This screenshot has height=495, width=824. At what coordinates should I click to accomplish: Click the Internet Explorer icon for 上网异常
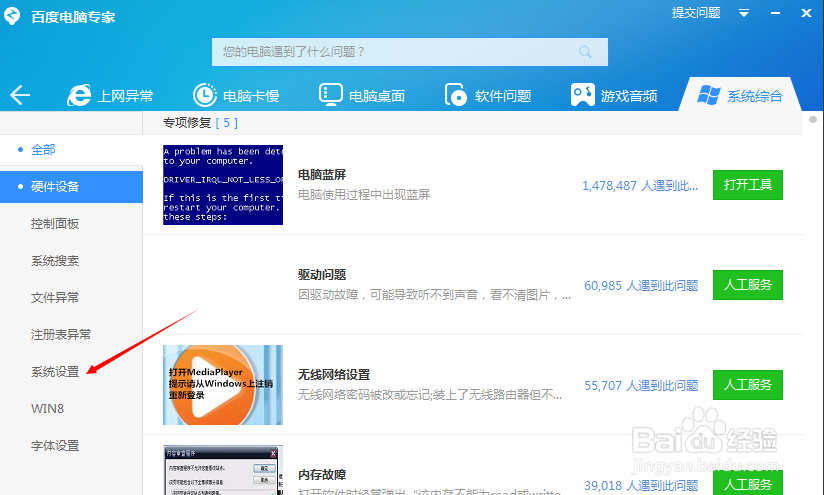[x=79, y=95]
